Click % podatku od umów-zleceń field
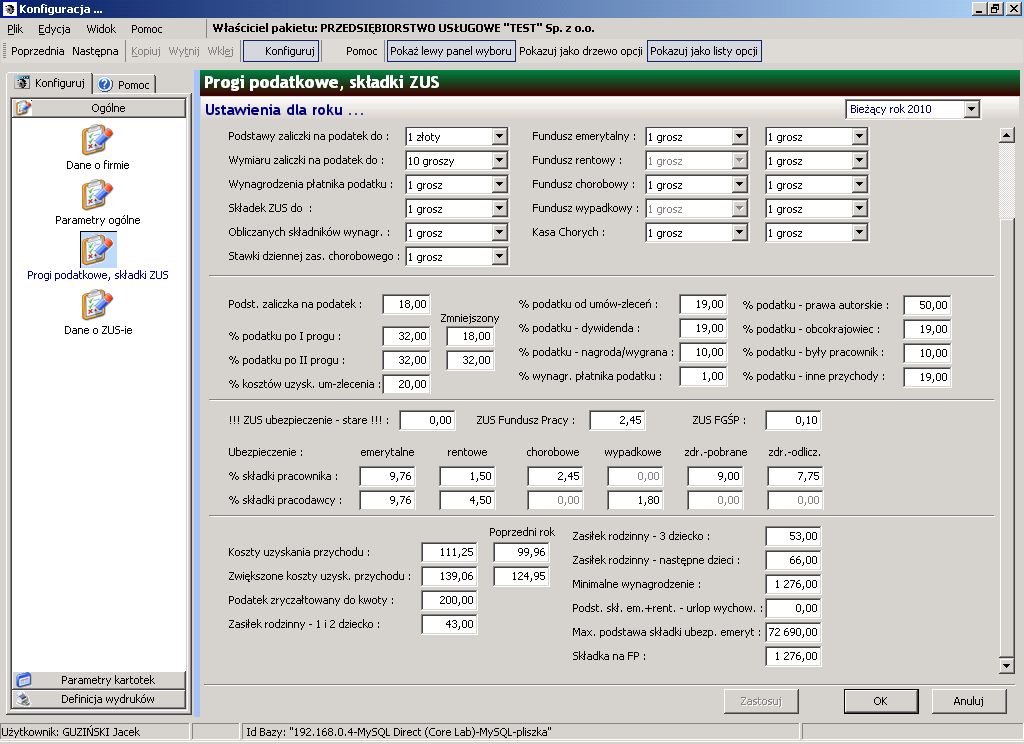 point(703,304)
